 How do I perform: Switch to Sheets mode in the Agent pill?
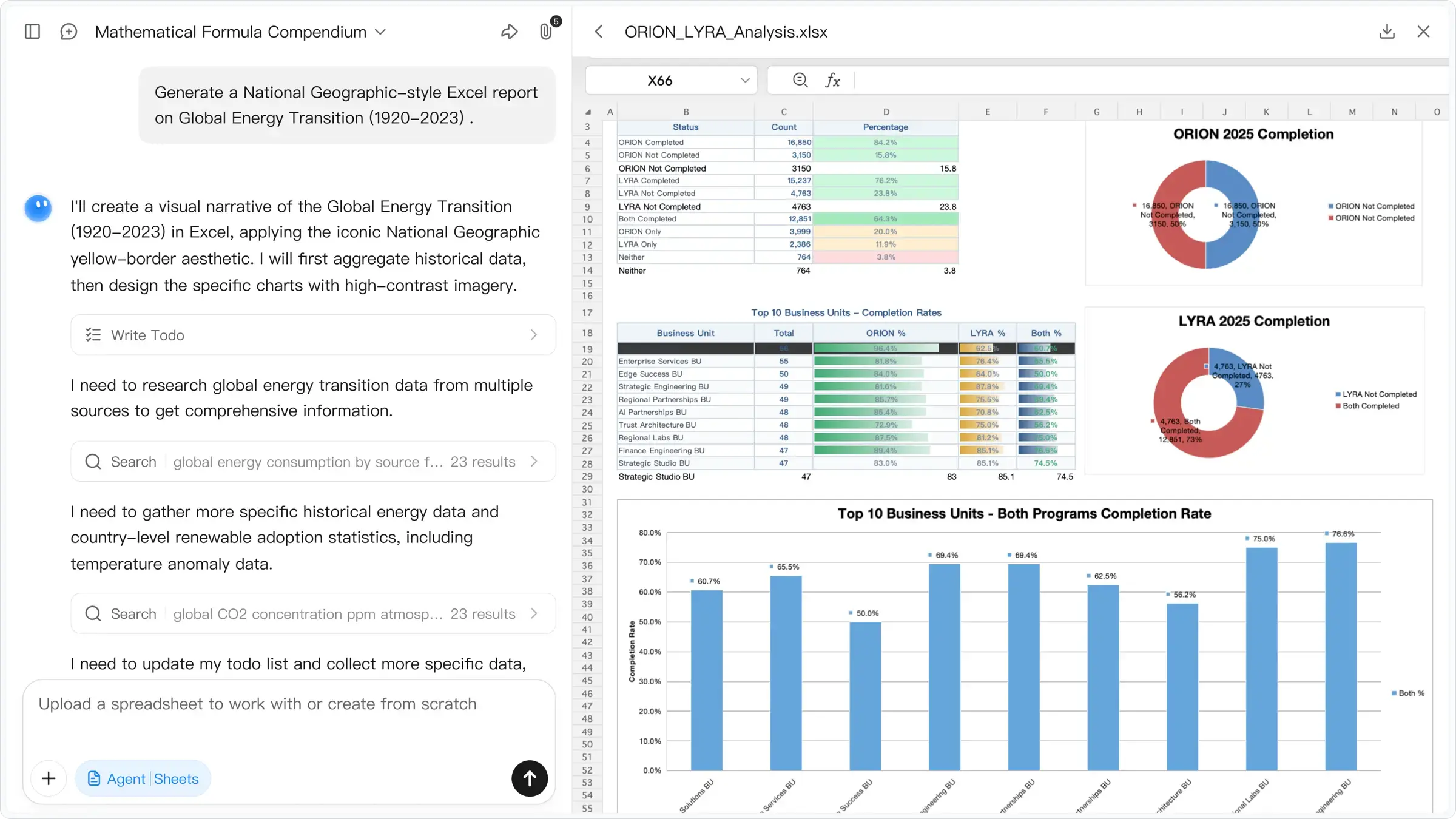(x=177, y=778)
